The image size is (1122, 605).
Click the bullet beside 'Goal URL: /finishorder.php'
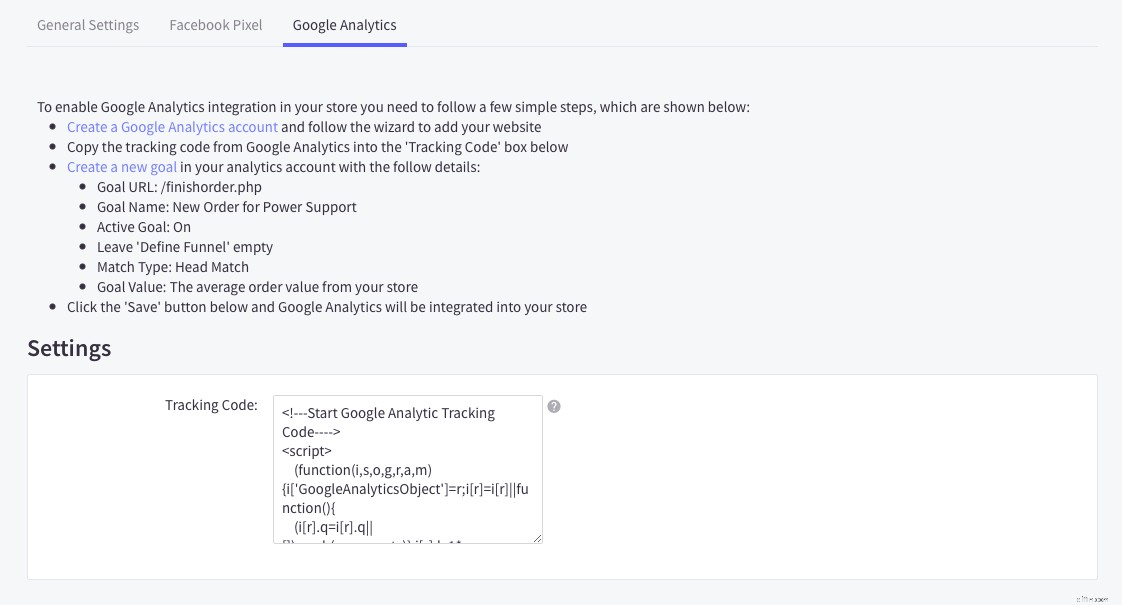pos(85,187)
